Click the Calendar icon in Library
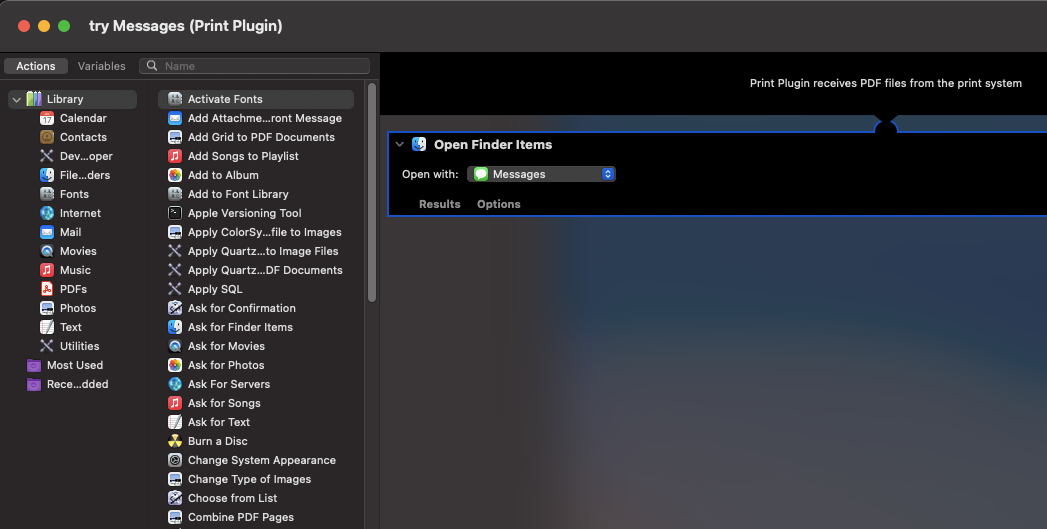This screenshot has height=529, width=1047. [47, 118]
